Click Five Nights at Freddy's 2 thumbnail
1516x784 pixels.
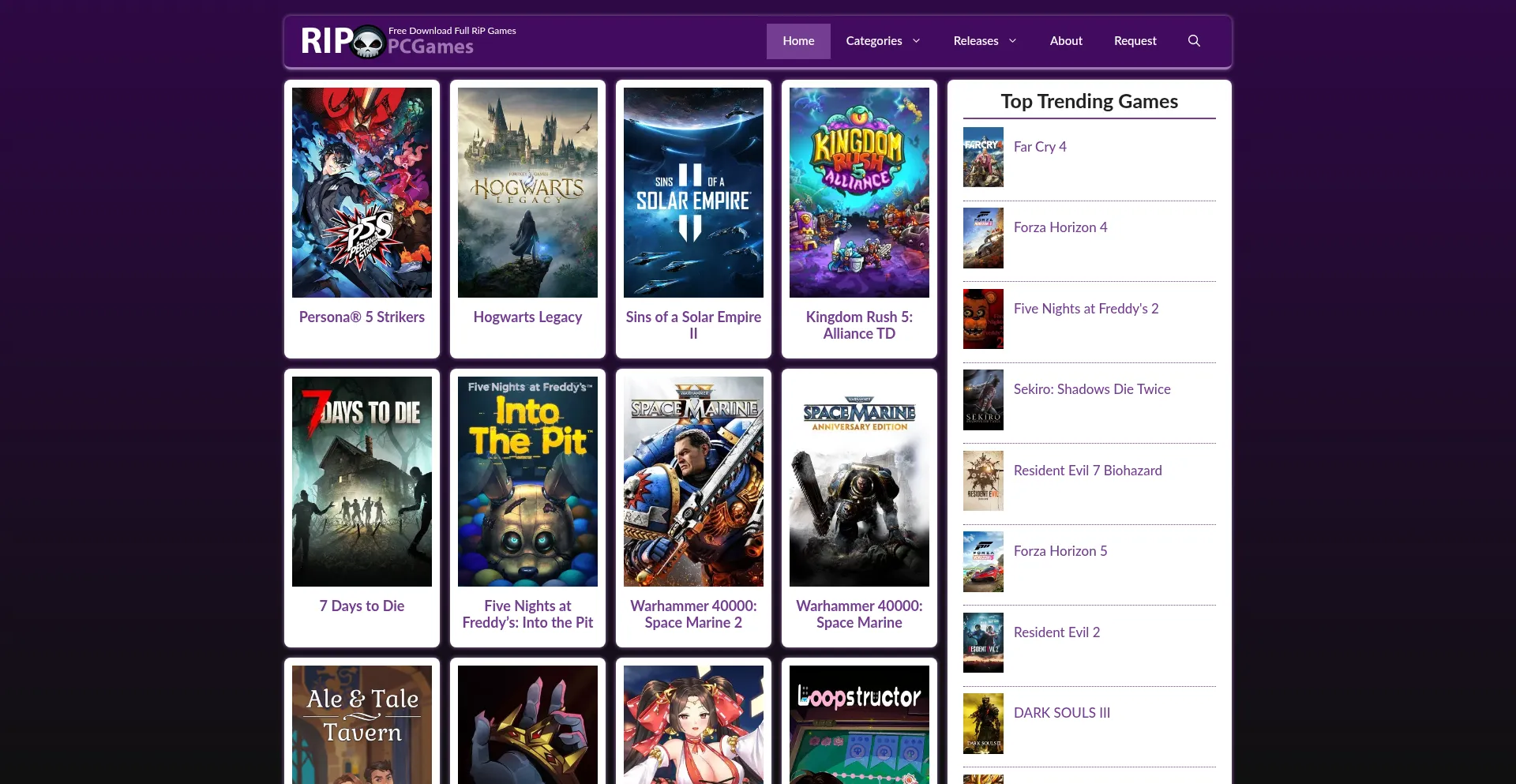983,319
